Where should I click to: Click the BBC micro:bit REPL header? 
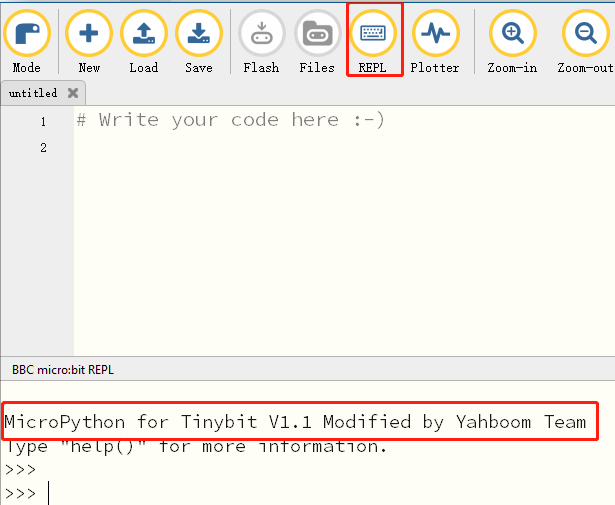[x=63, y=370]
